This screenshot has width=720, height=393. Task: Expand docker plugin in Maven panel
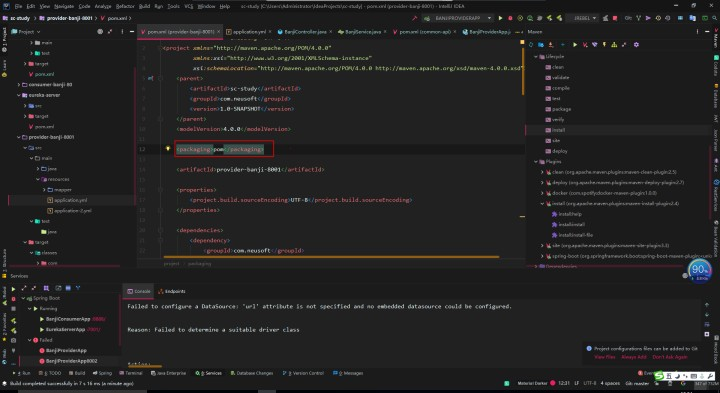(x=542, y=193)
